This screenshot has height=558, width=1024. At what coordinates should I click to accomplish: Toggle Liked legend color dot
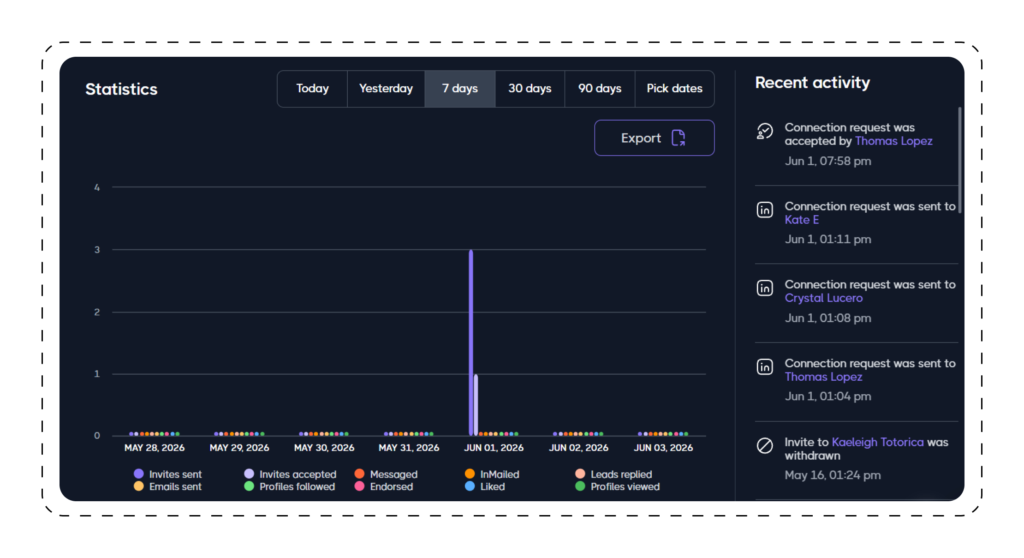(x=470, y=487)
